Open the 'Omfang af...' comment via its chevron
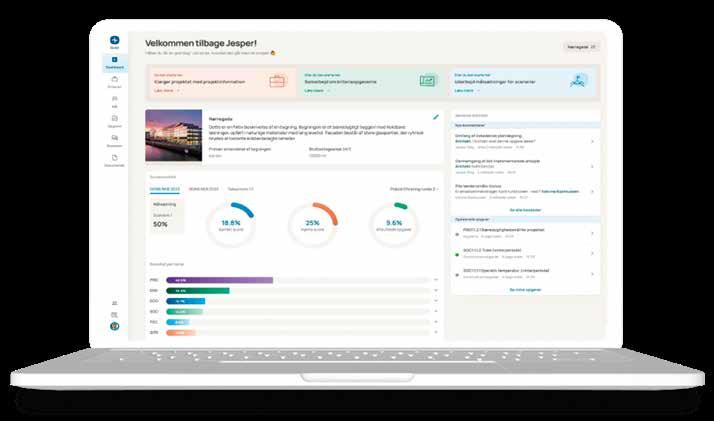The width and height of the screenshot is (714, 421). [592, 142]
